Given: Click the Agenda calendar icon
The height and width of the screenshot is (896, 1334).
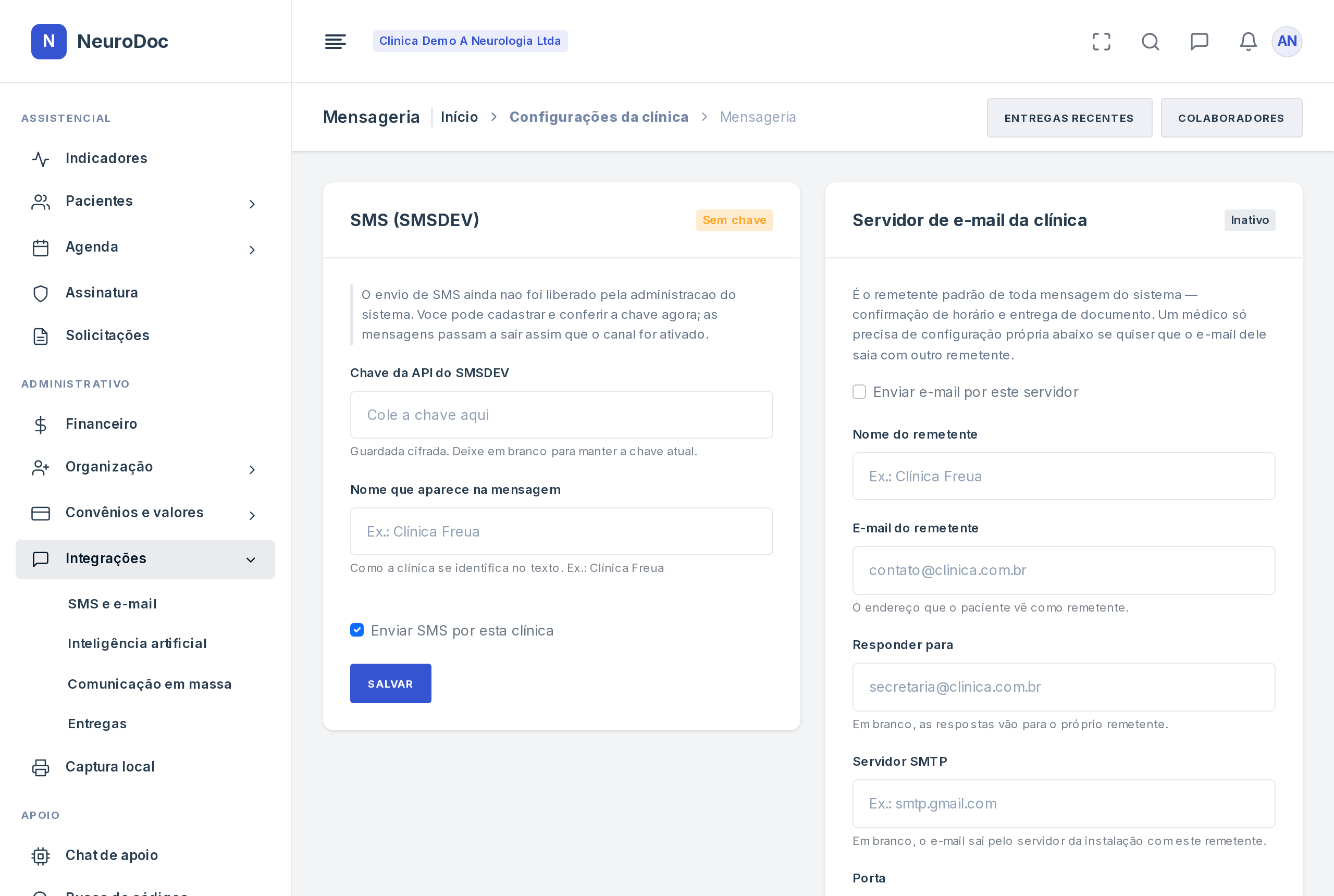Looking at the screenshot, I should tap(41, 247).
